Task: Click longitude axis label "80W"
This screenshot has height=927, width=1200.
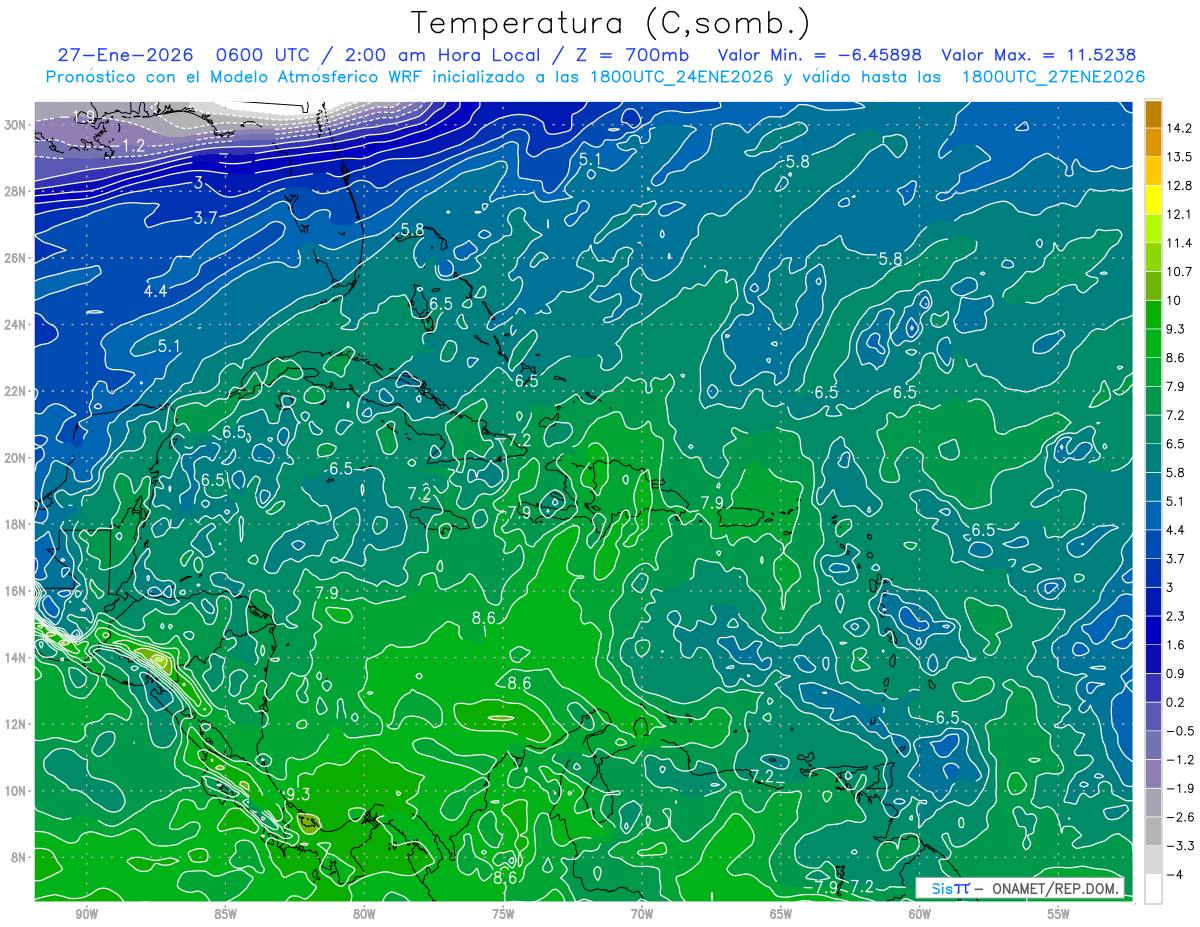Action: tap(364, 914)
